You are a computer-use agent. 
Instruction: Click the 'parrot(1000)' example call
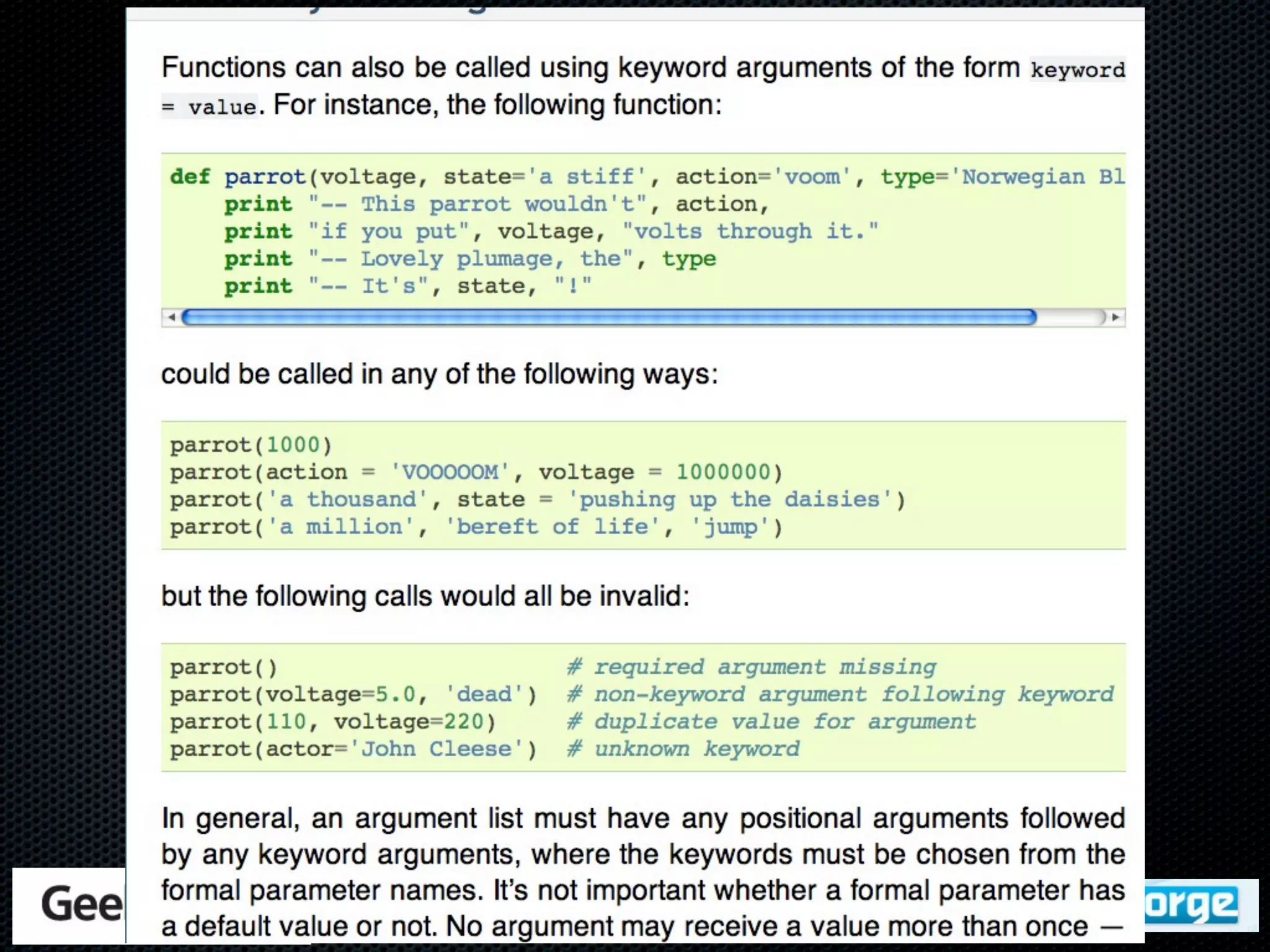coord(251,445)
